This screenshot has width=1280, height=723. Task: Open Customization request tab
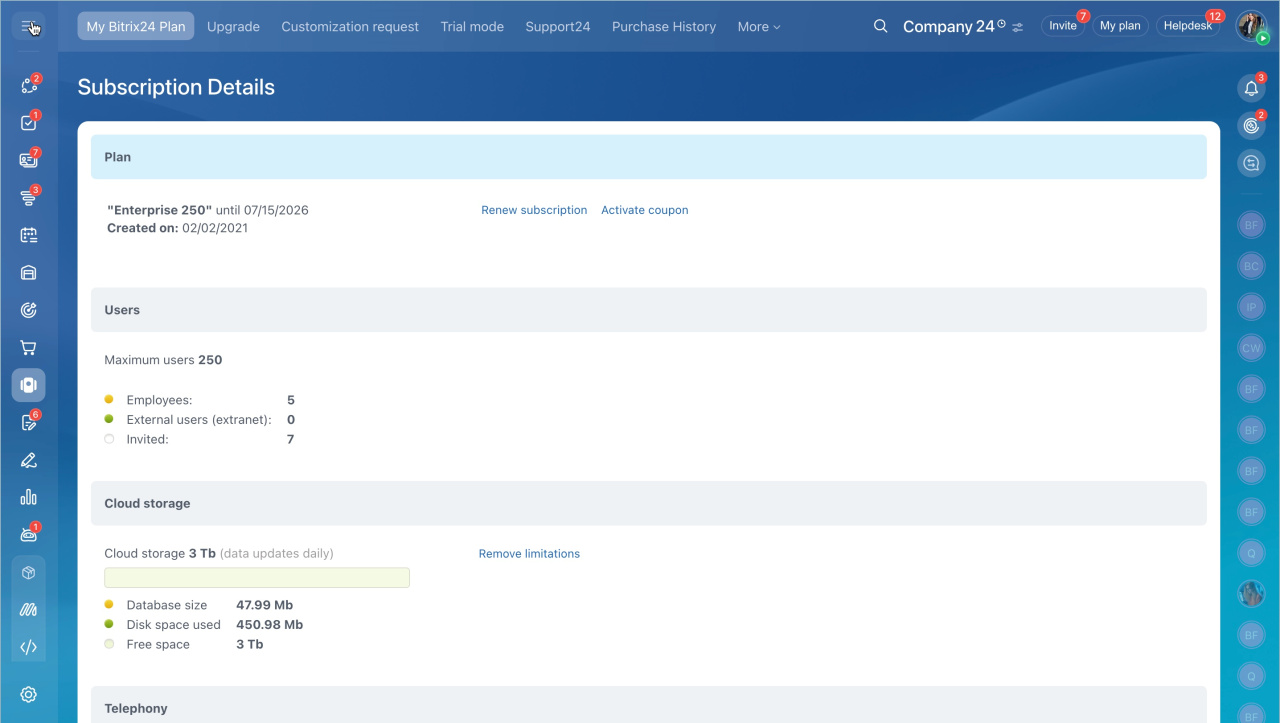(x=350, y=27)
